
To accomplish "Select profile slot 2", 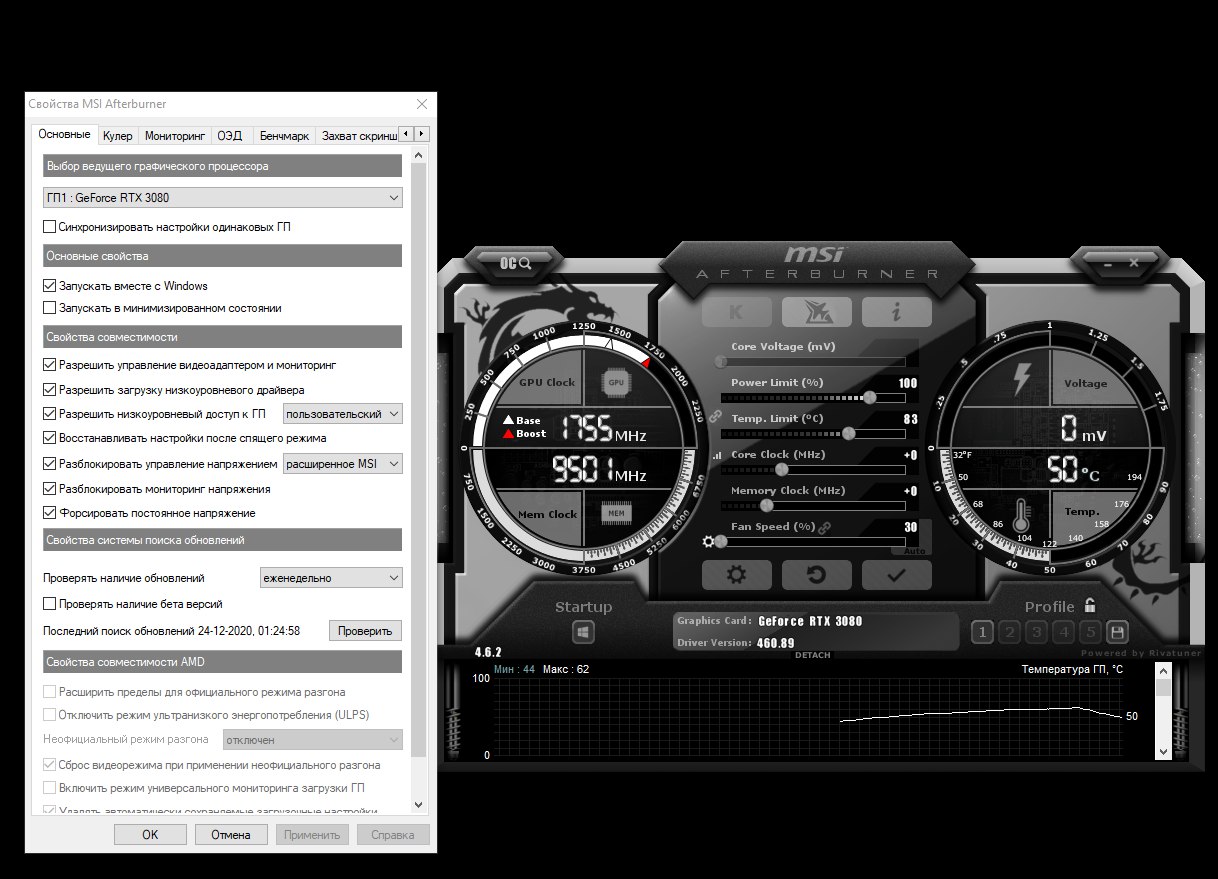I will (1010, 632).
